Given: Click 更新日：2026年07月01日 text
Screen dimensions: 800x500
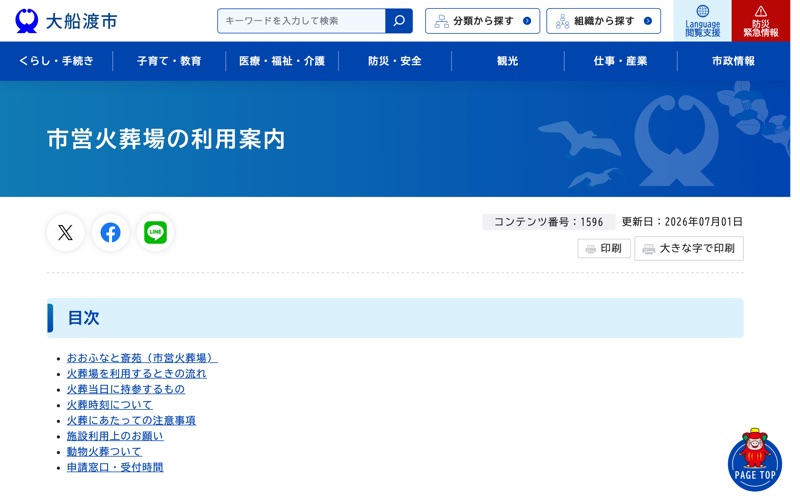Looking at the screenshot, I should 682,222.
